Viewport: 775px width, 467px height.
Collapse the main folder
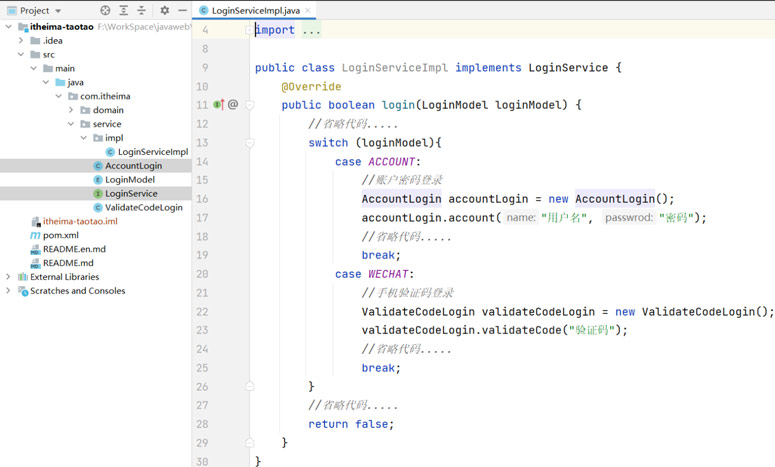(34, 68)
